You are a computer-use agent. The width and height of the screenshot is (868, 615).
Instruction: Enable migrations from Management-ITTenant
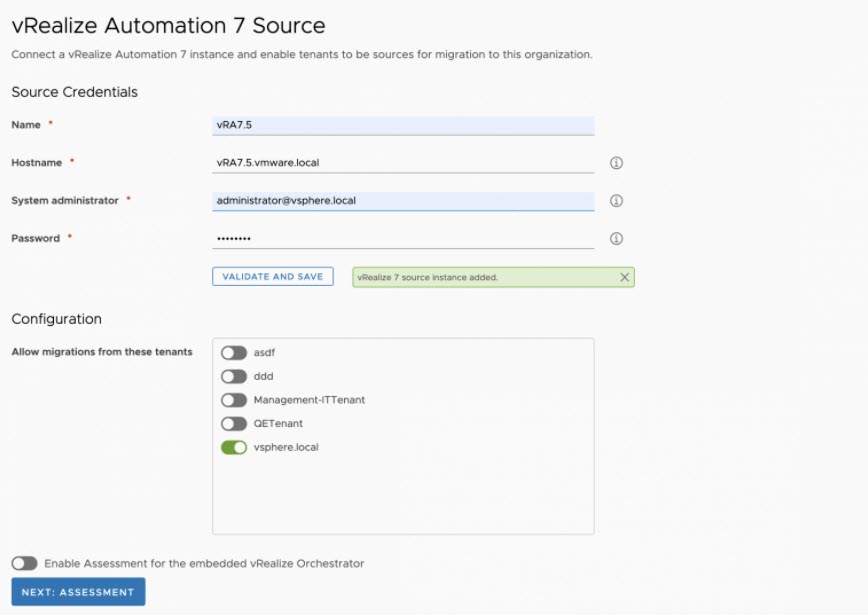click(234, 400)
